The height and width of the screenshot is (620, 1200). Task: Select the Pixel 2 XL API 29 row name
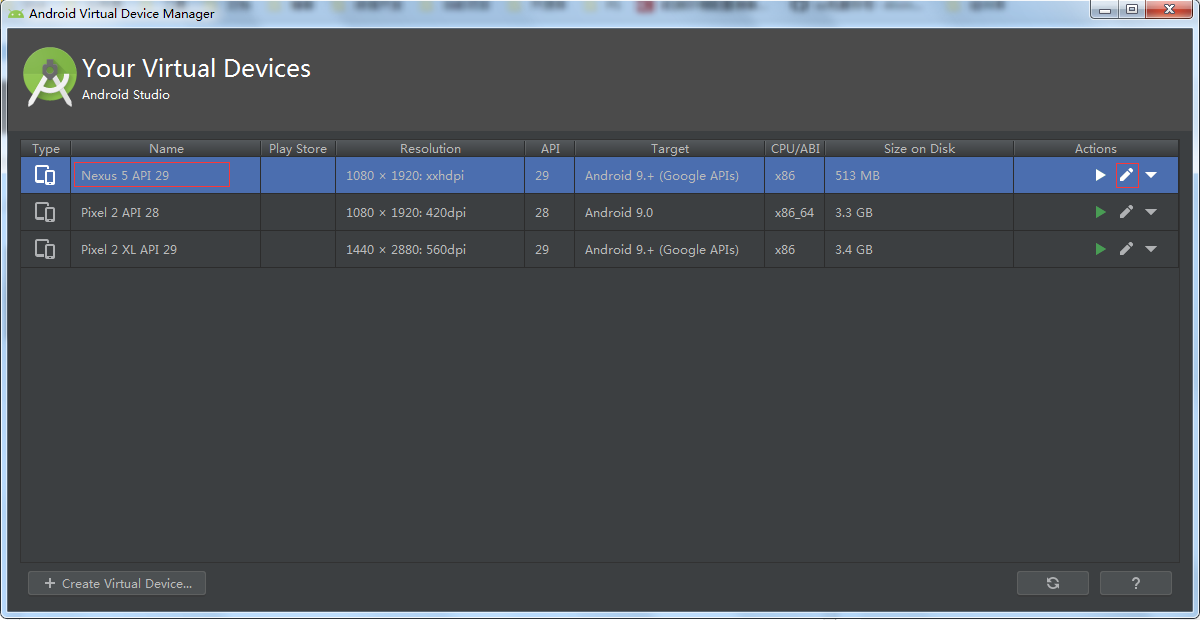(x=129, y=249)
